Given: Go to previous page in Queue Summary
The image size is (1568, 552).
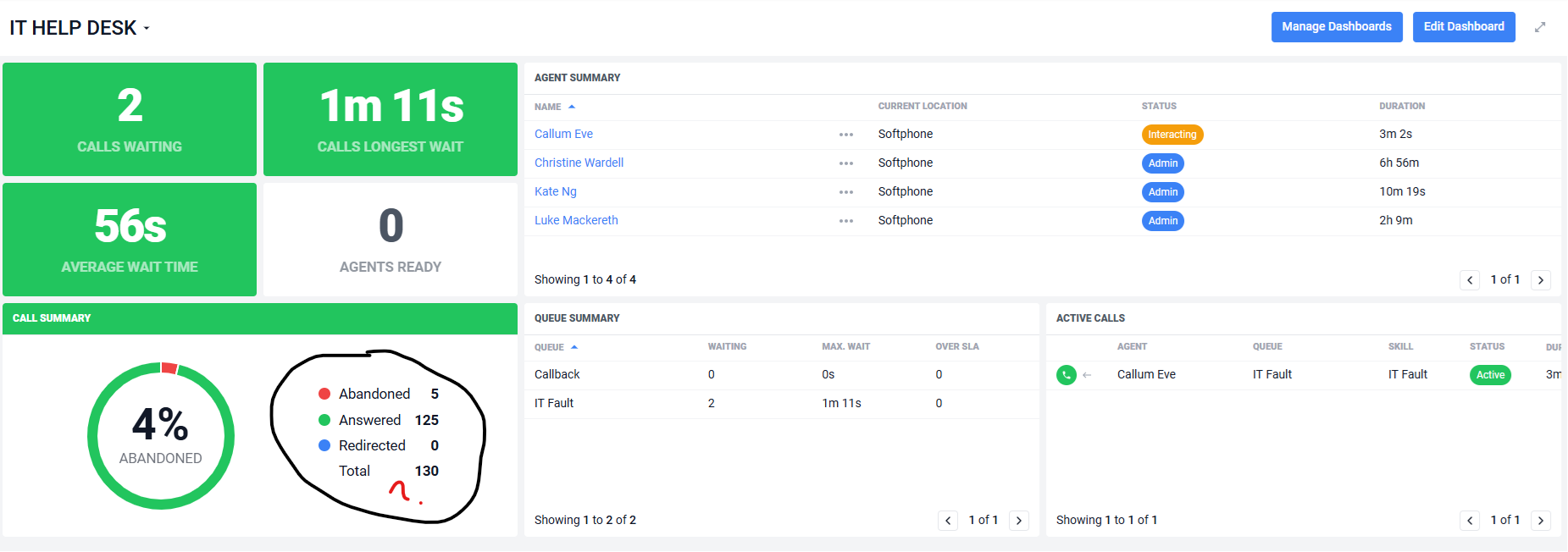Looking at the screenshot, I should [948, 521].
